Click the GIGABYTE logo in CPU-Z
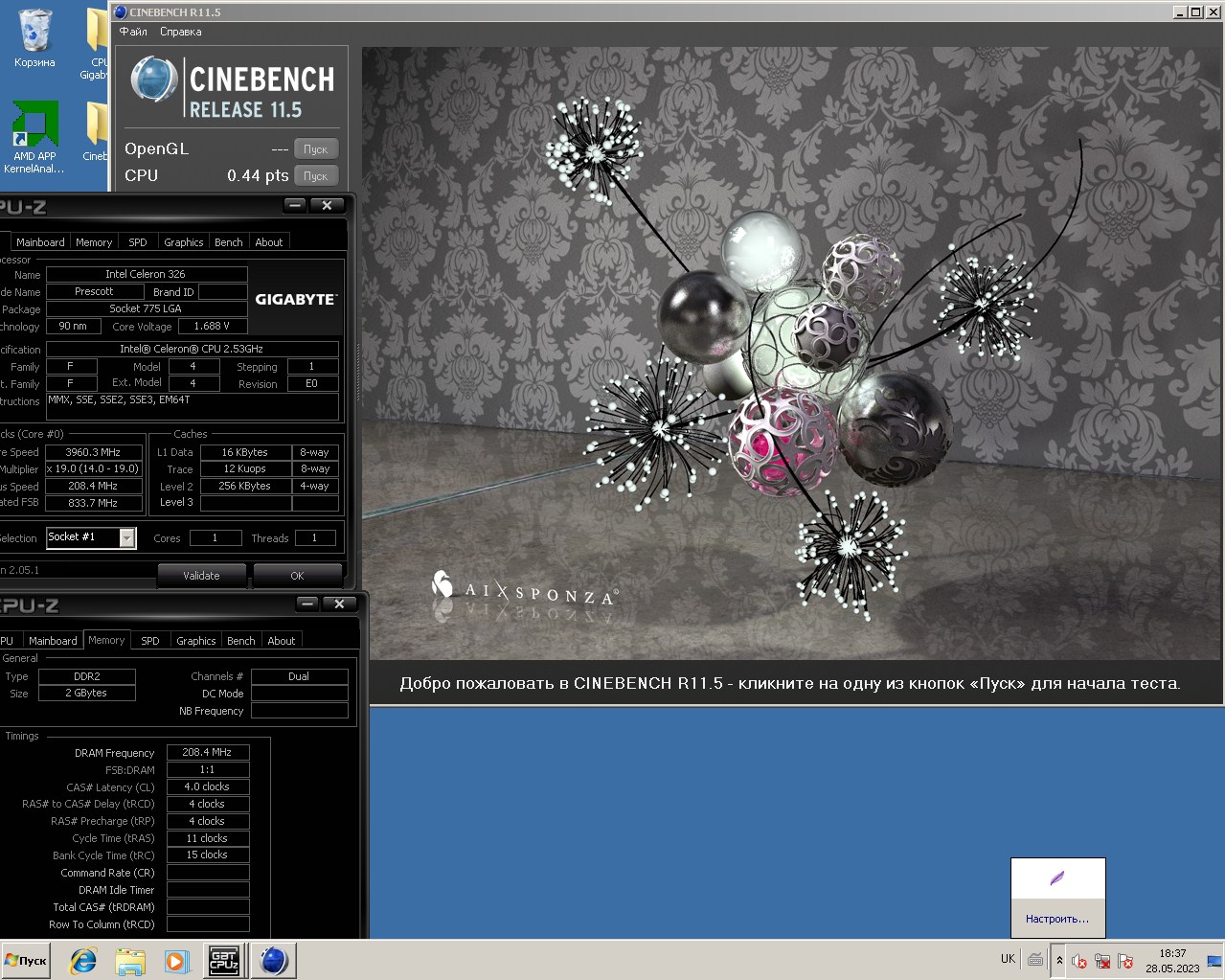Viewport: 1225px width, 980px height. point(296,299)
